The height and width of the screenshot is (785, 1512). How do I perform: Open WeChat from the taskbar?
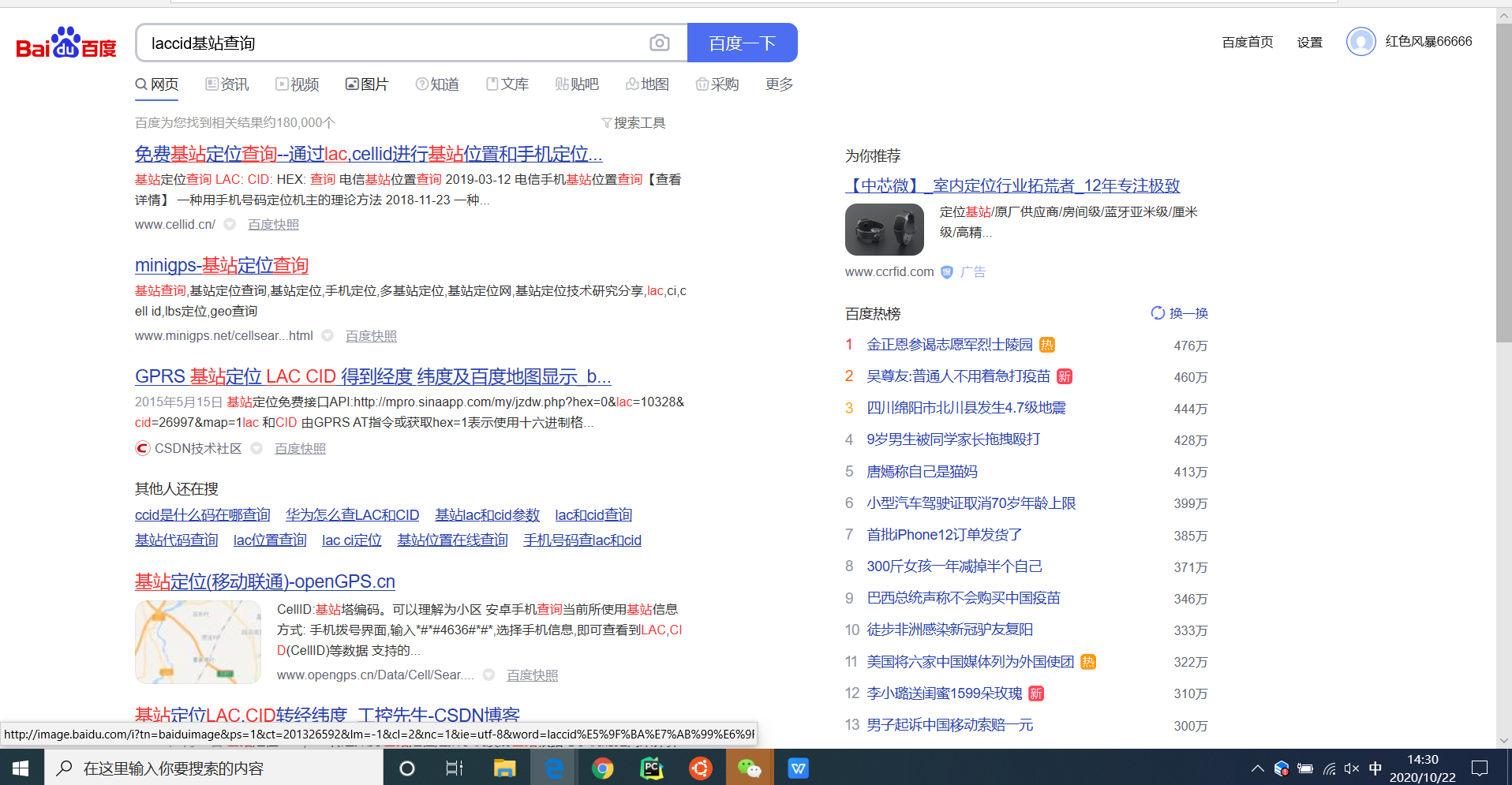749,768
